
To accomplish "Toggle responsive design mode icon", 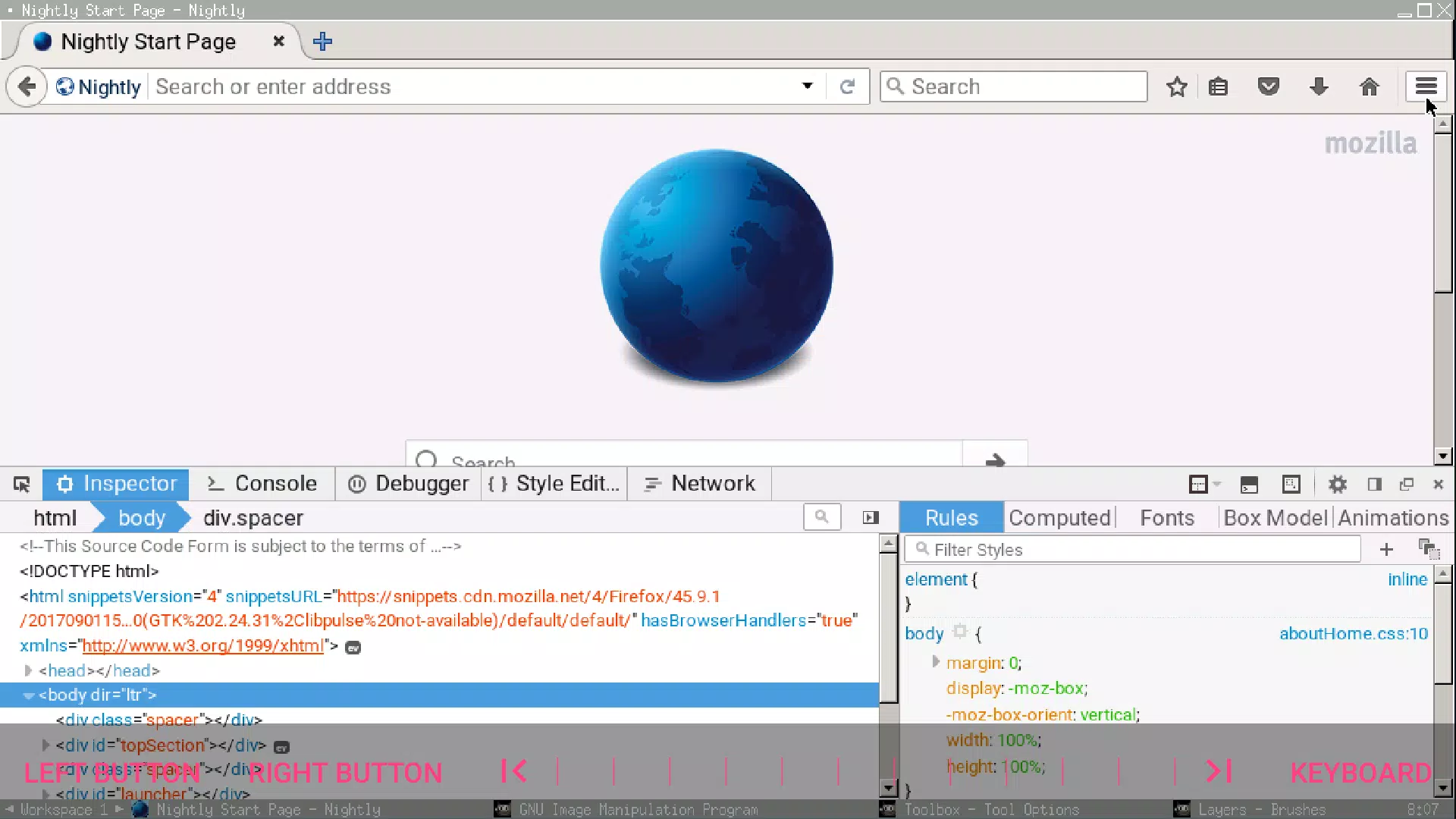I will point(1291,484).
